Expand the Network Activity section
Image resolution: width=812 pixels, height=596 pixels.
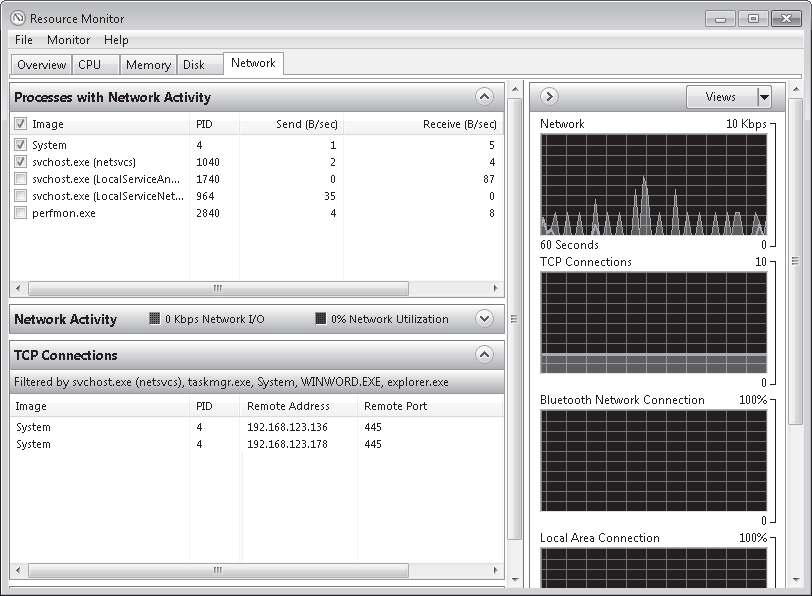pos(484,319)
